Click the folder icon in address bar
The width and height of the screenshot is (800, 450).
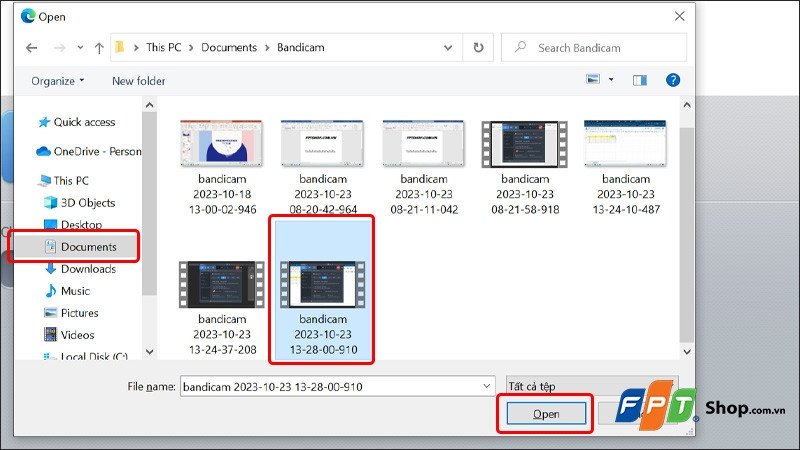[x=120, y=47]
